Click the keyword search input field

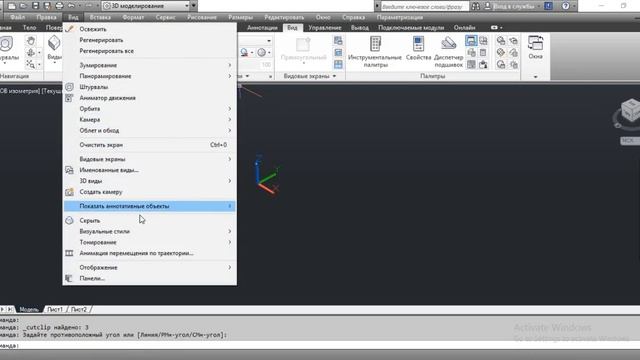[x=425, y=7]
